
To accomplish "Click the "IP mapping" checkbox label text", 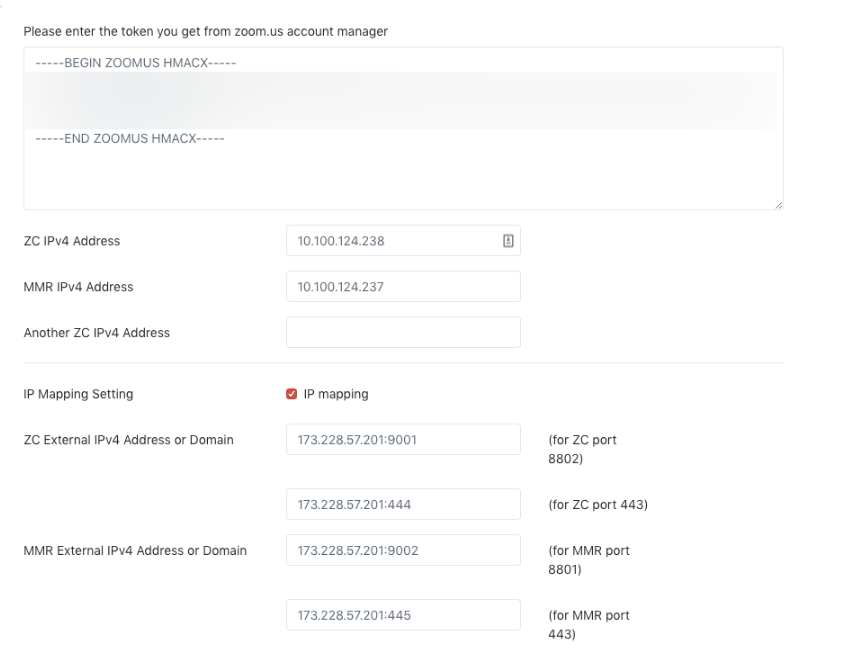I will click(x=336, y=394).
